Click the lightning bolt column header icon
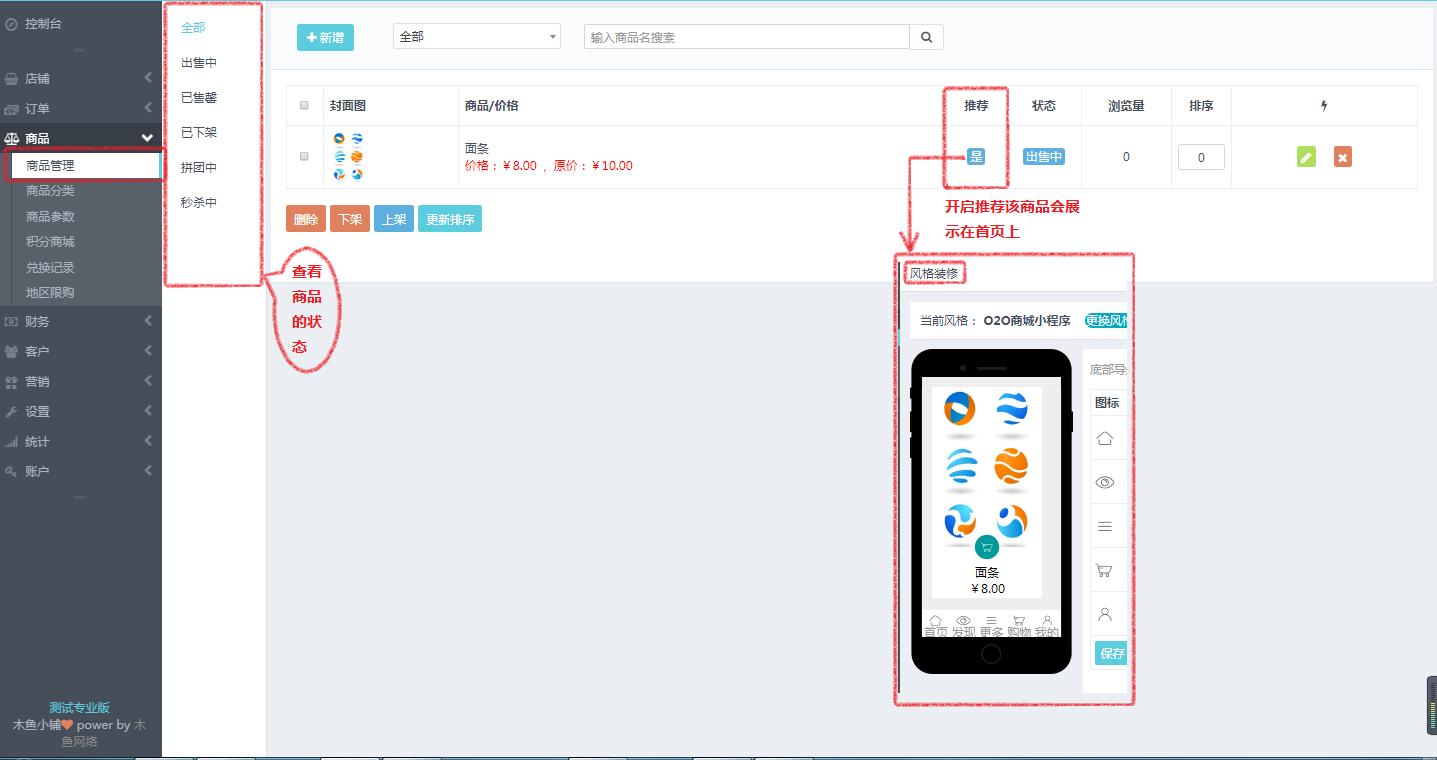Screen dimensions: 1437x760 point(1324,106)
